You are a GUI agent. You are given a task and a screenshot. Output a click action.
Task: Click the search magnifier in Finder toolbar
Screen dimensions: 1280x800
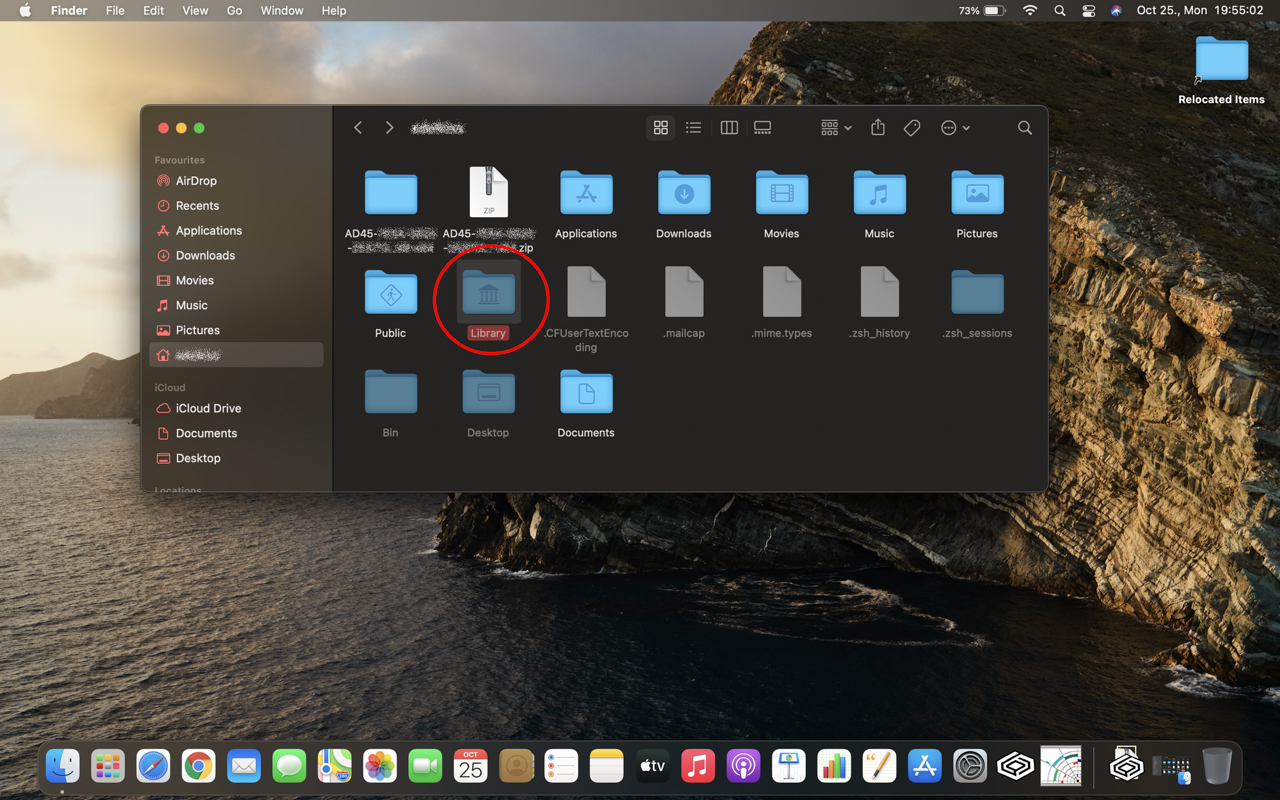pos(1025,128)
